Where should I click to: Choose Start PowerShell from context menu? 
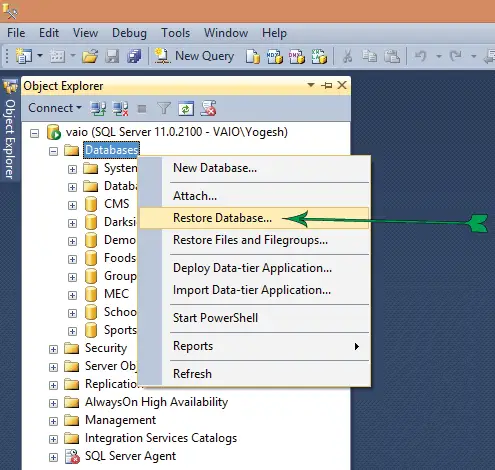pyautogui.click(x=254, y=318)
